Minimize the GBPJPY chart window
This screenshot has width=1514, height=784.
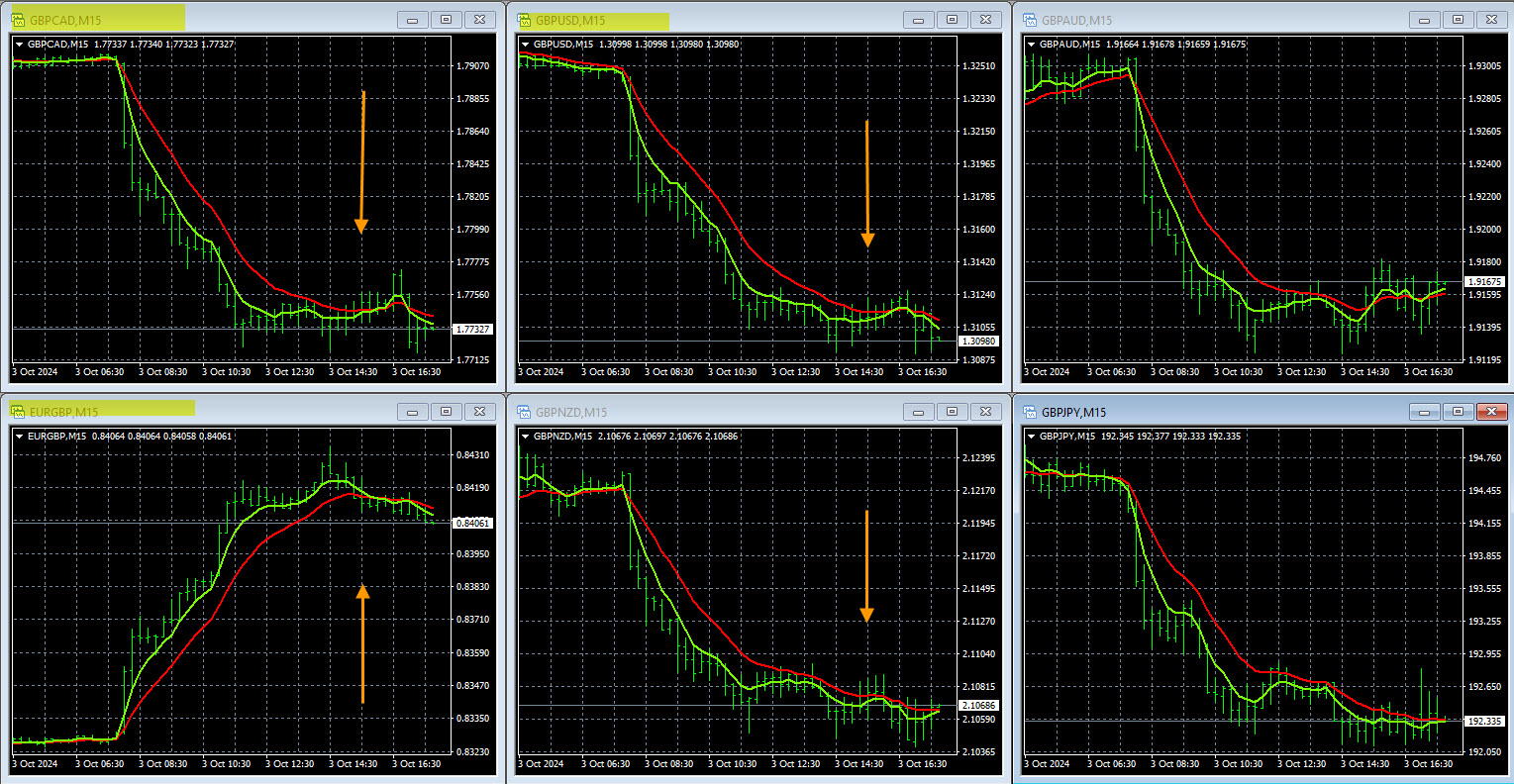[1425, 412]
